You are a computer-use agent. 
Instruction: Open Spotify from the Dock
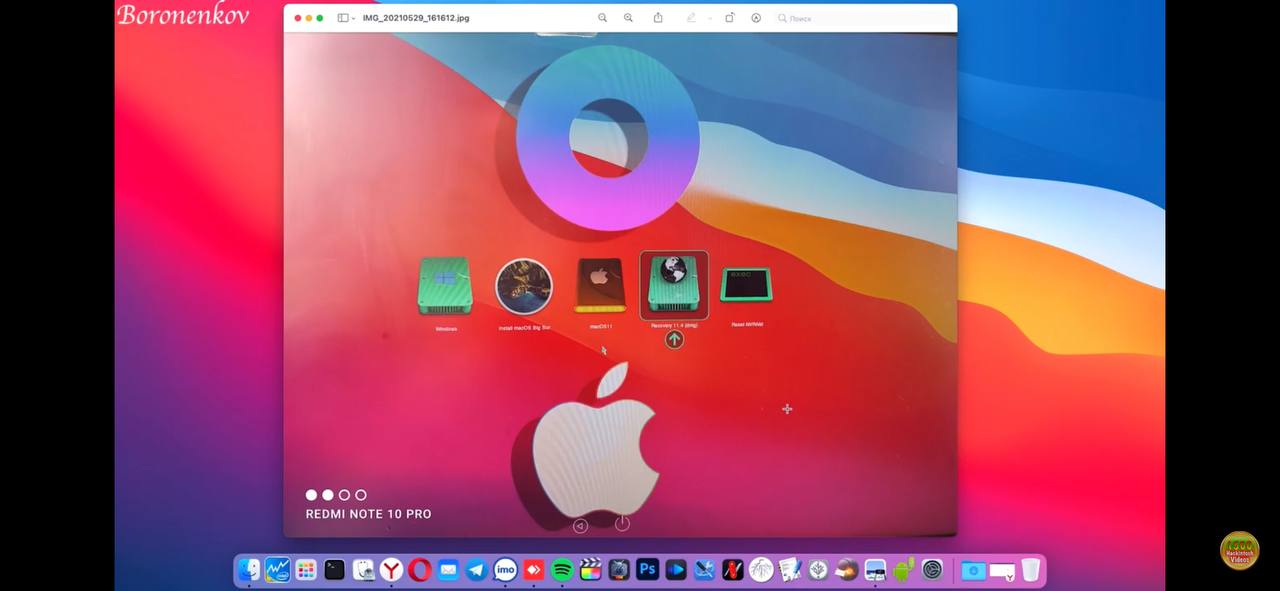562,570
